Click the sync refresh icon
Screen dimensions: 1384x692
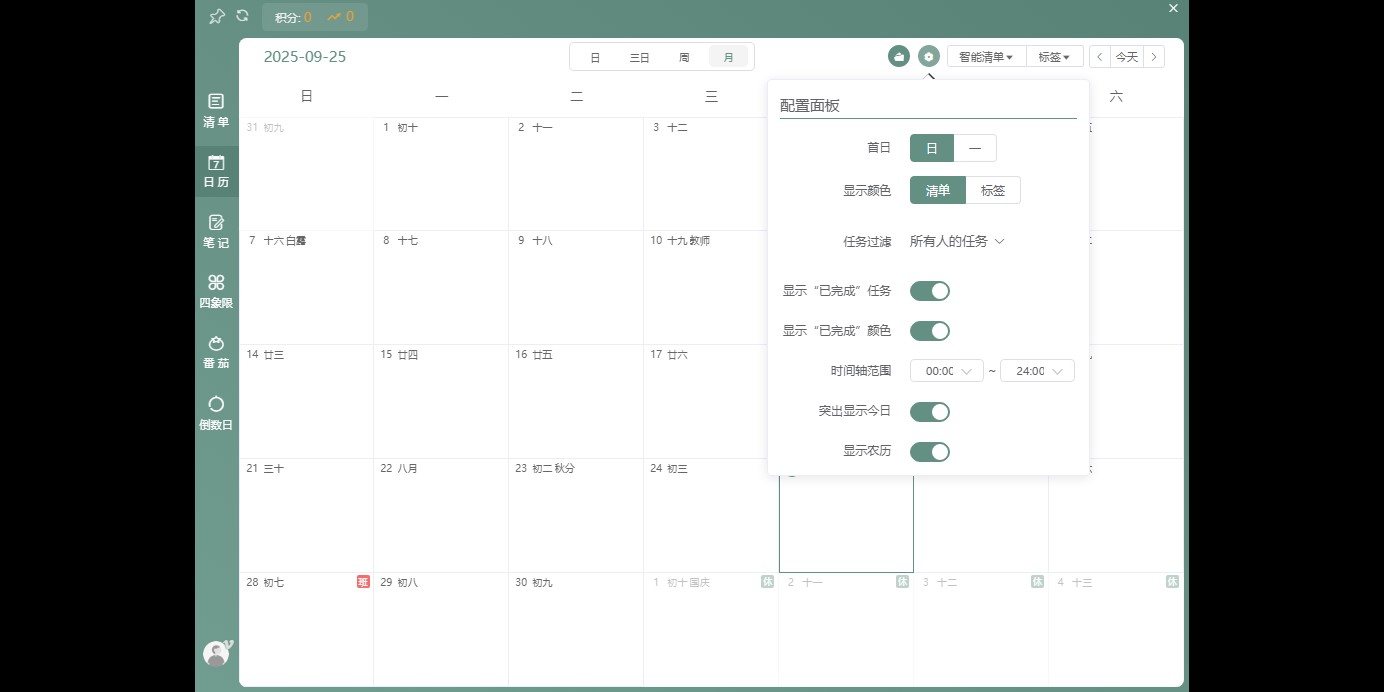point(242,16)
